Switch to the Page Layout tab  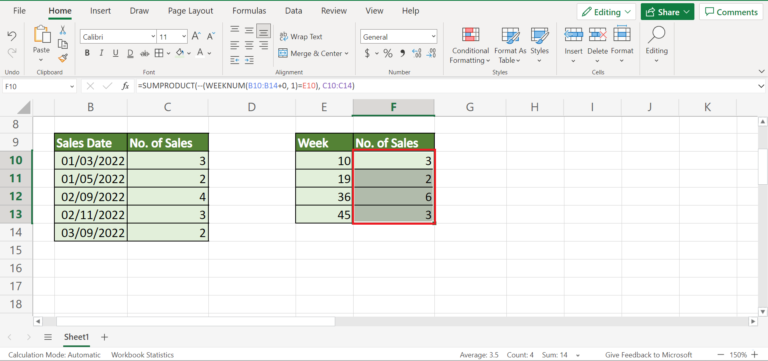191,10
